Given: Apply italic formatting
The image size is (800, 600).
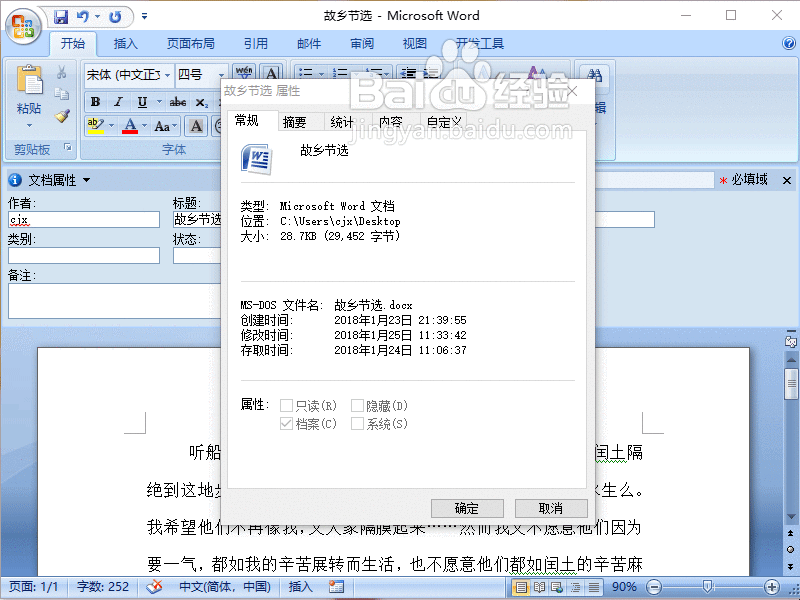Looking at the screenshot, I should point(118,102).
